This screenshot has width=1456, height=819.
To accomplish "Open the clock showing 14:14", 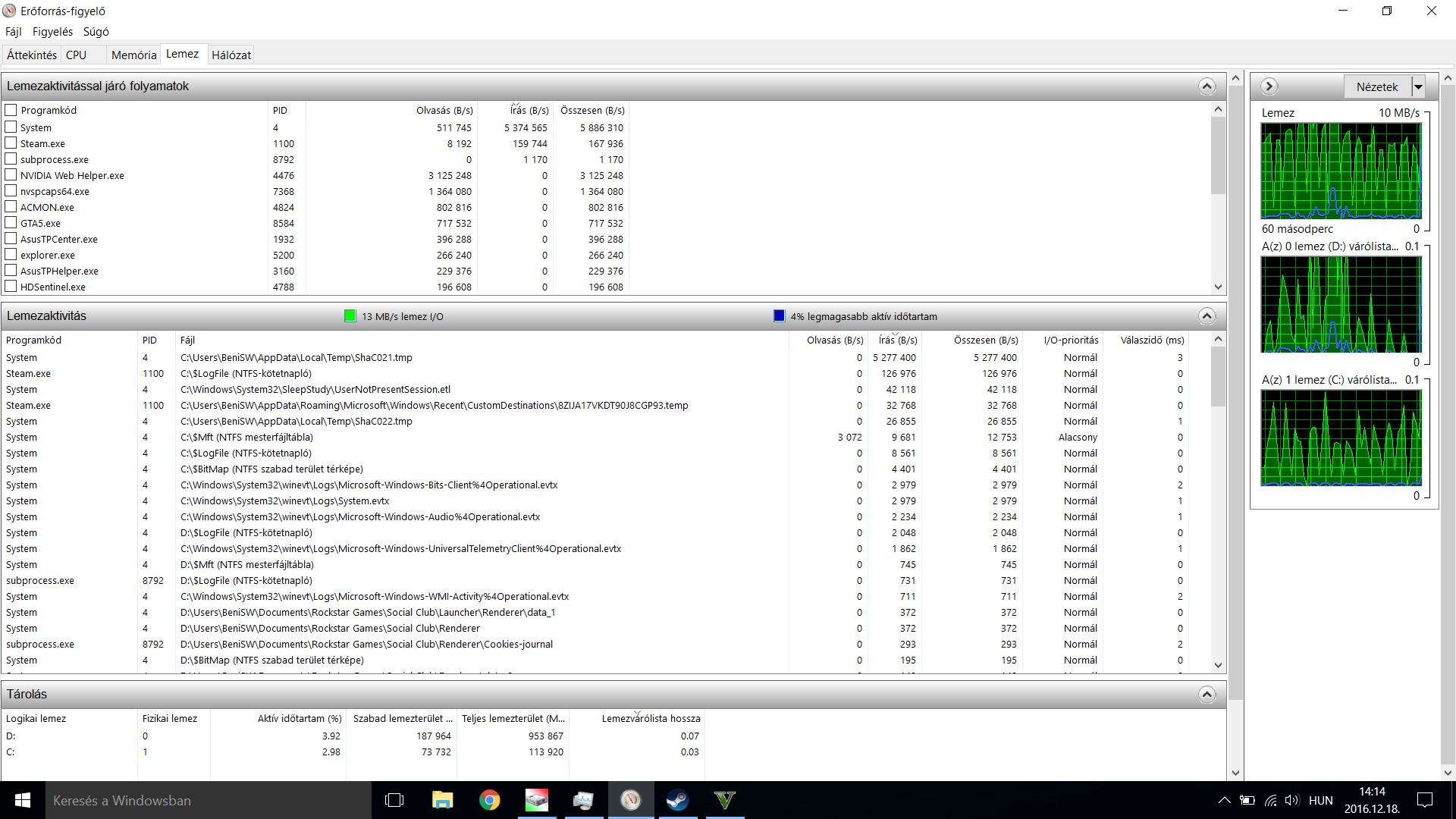I will tap(1372, 800).
